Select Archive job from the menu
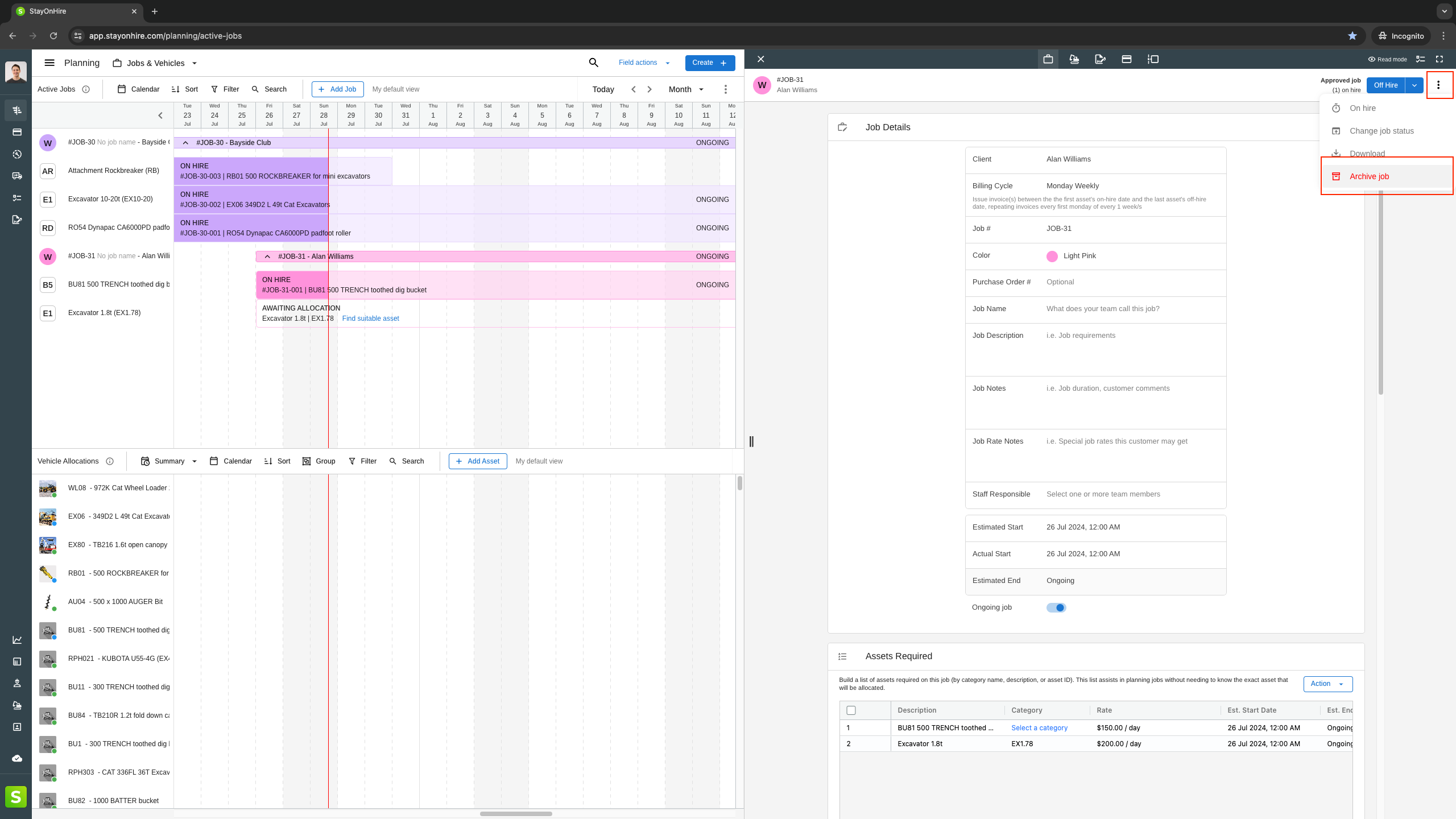The image size is (1456, 819). 1369,176
